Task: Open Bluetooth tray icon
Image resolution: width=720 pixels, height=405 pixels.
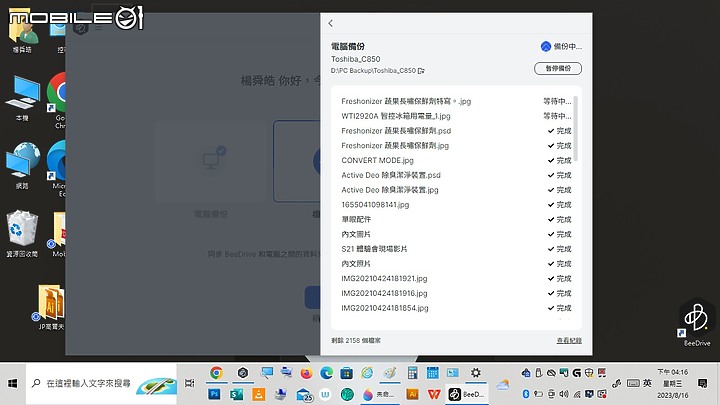Action: click(526, 394)
